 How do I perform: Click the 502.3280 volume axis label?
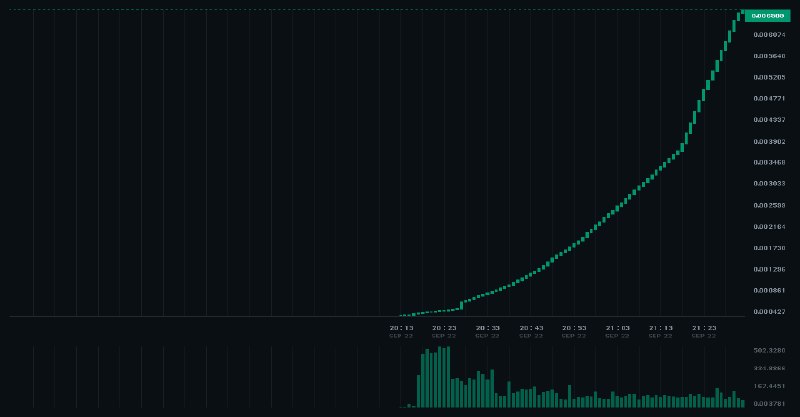(x=769, y=351)
